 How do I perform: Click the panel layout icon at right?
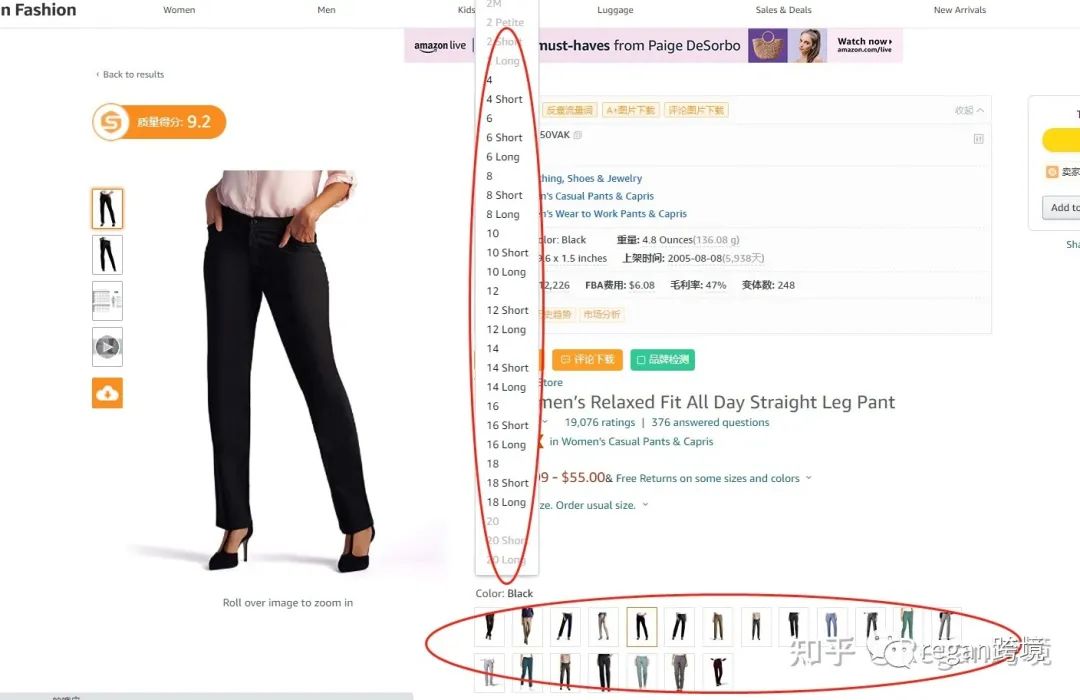pos(978,139)
